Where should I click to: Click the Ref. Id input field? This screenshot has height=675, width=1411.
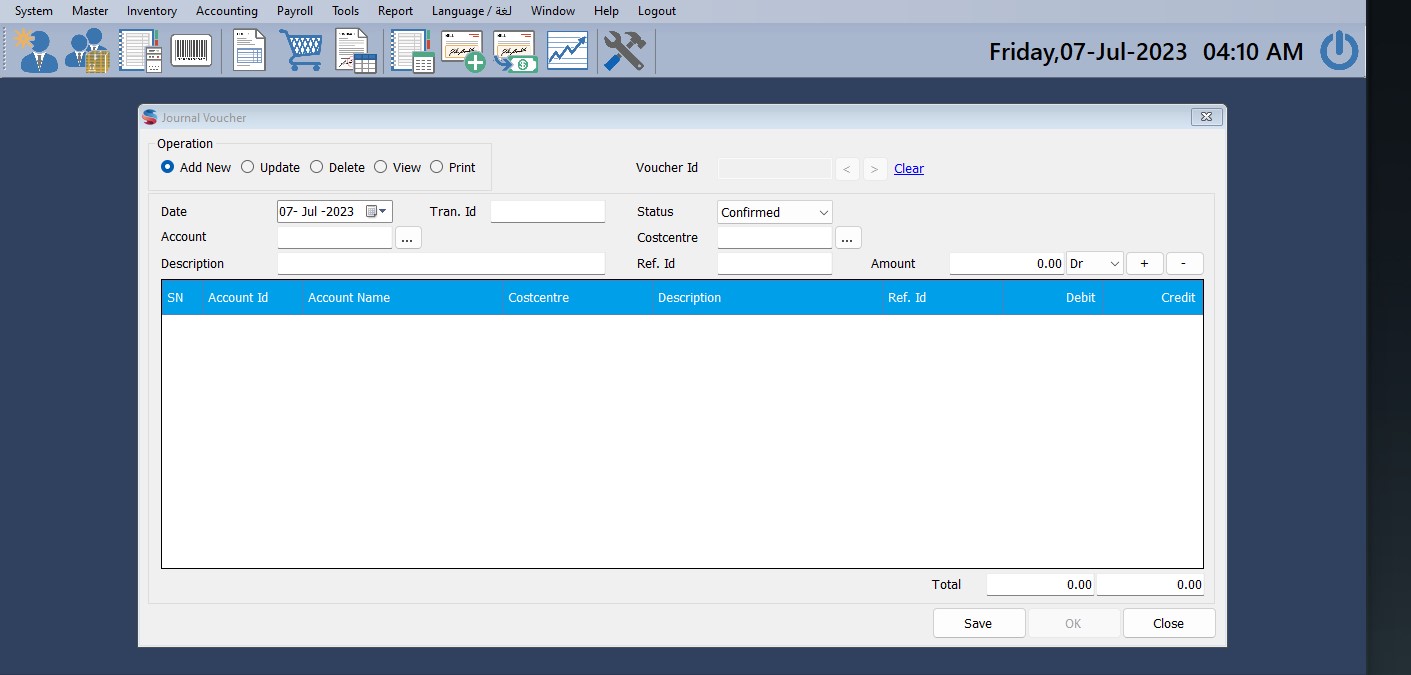click(775, 264)
